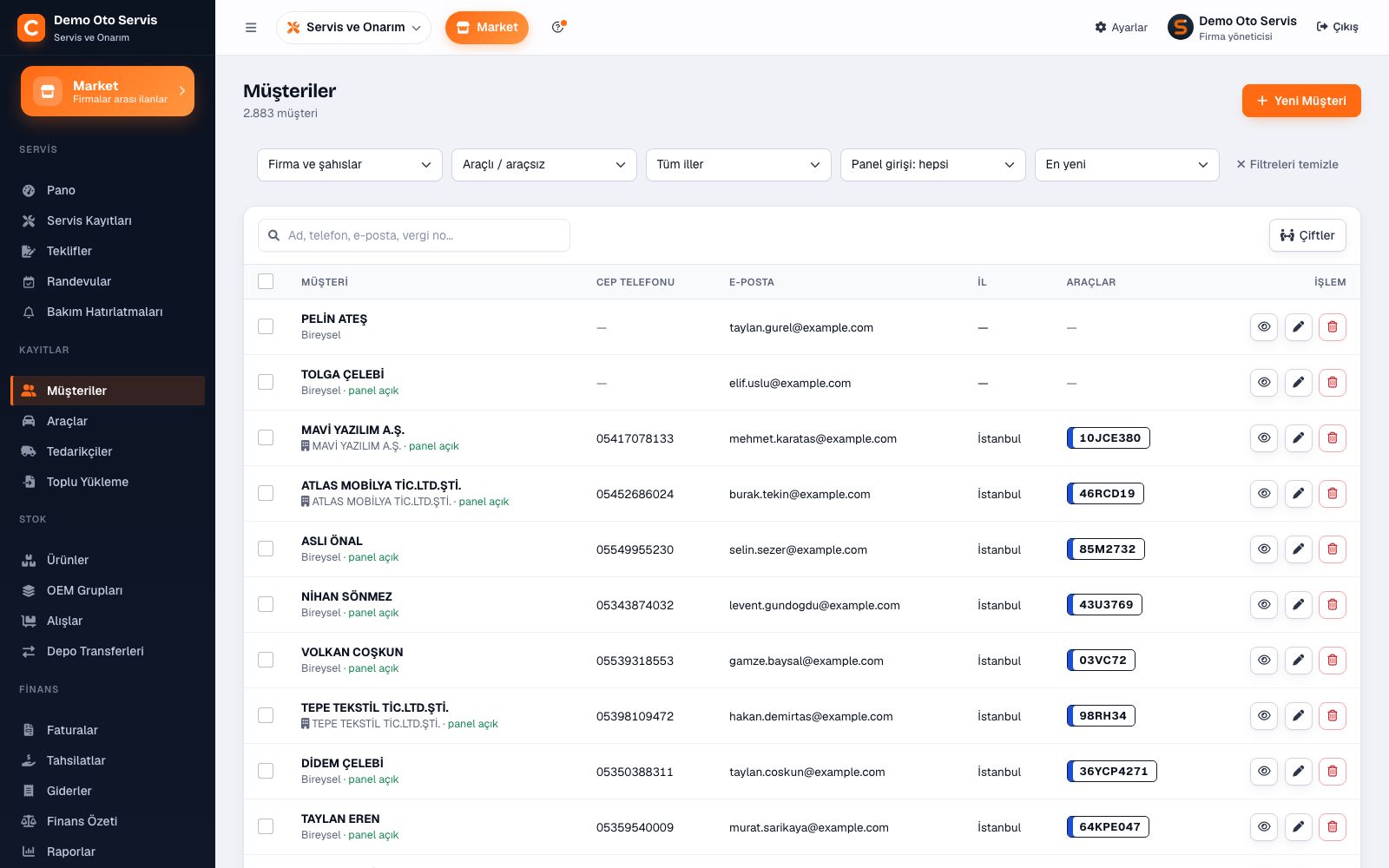Navigate to Faturalar in sidebar

tap(108, 730)
